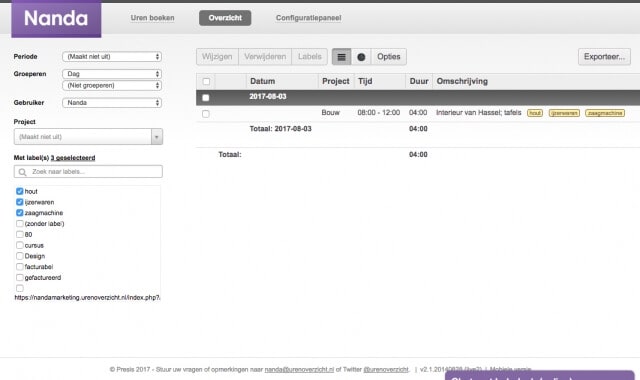640x380 pixels.
Task: Open the Dag grouping dropdown
Action: tap(112, 74)
